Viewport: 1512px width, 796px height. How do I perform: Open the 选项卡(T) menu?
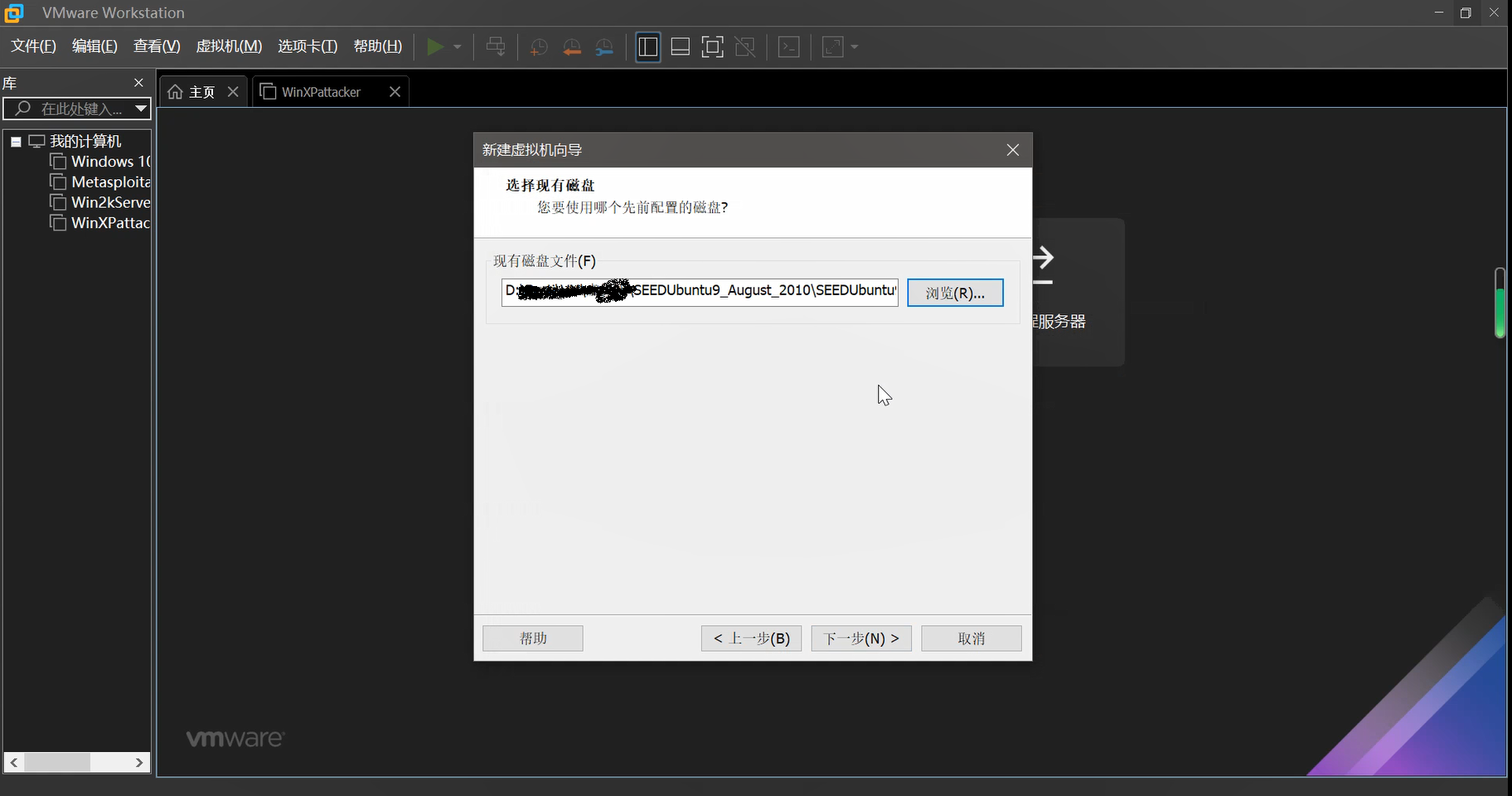pos(308,46)
